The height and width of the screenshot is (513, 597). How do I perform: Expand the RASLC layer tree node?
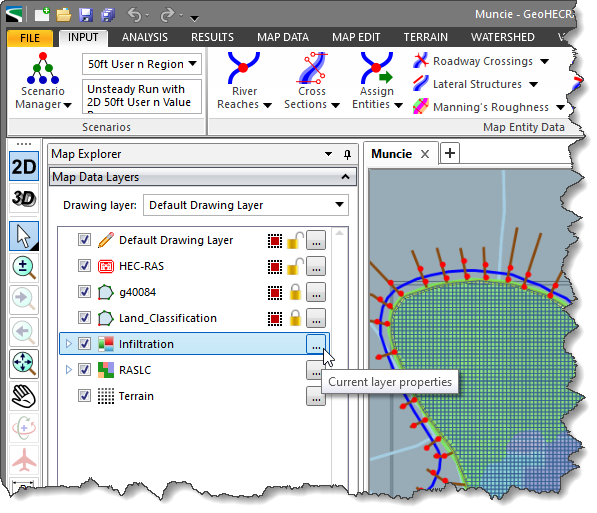[69, 369]
